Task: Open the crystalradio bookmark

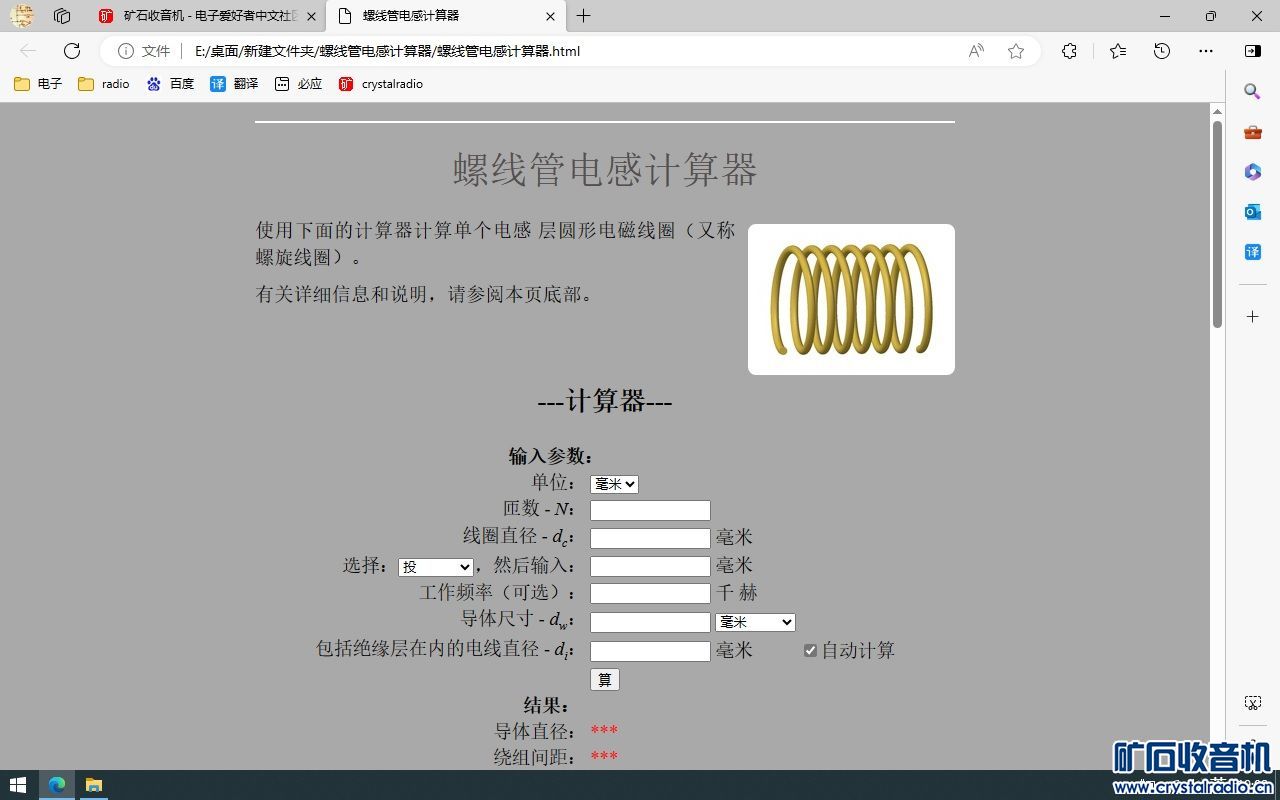Action: (x=381, y=84)
